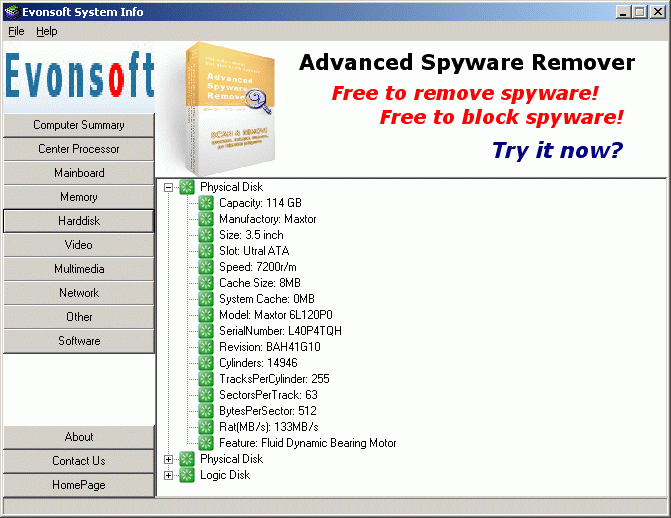Click the Contact Us button

79,461
